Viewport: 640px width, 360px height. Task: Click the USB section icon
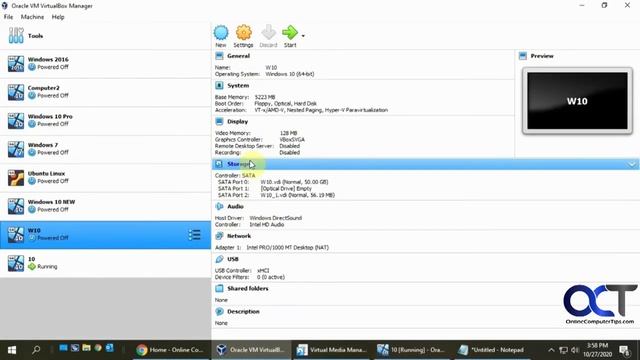219,259
